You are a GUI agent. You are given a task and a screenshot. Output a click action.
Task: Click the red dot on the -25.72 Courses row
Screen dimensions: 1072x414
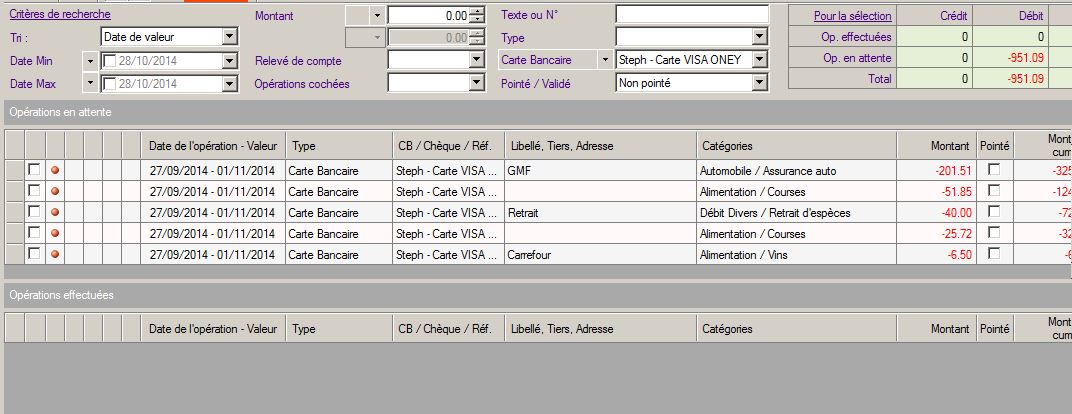point(55,233)
